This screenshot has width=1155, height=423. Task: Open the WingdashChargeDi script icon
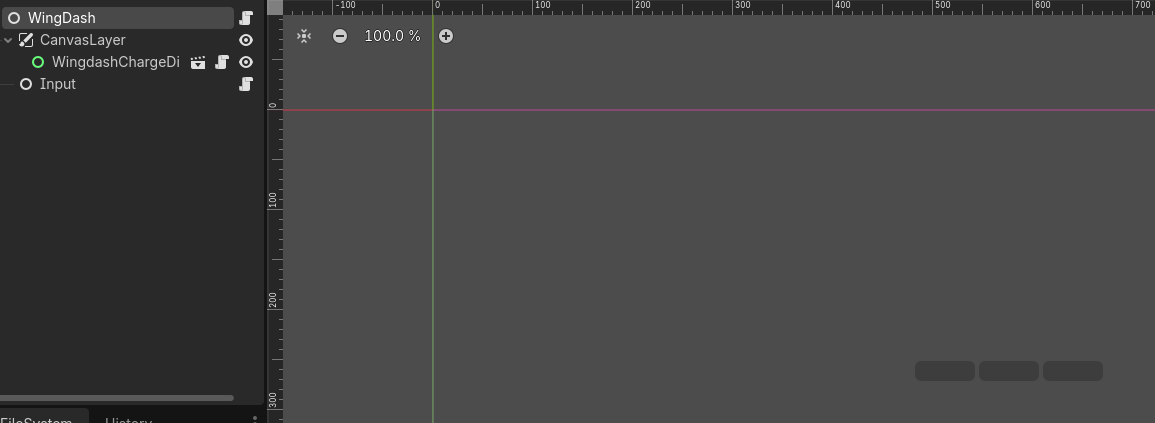222,63
